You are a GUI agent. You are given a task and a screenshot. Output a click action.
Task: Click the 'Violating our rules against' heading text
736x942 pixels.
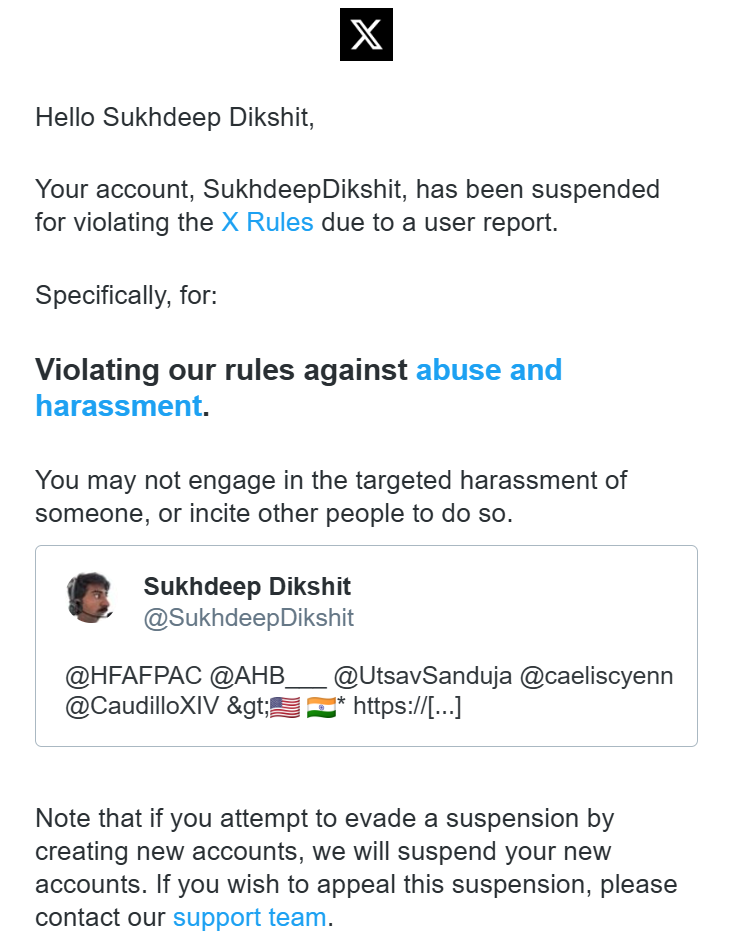(x=222, y=370)
